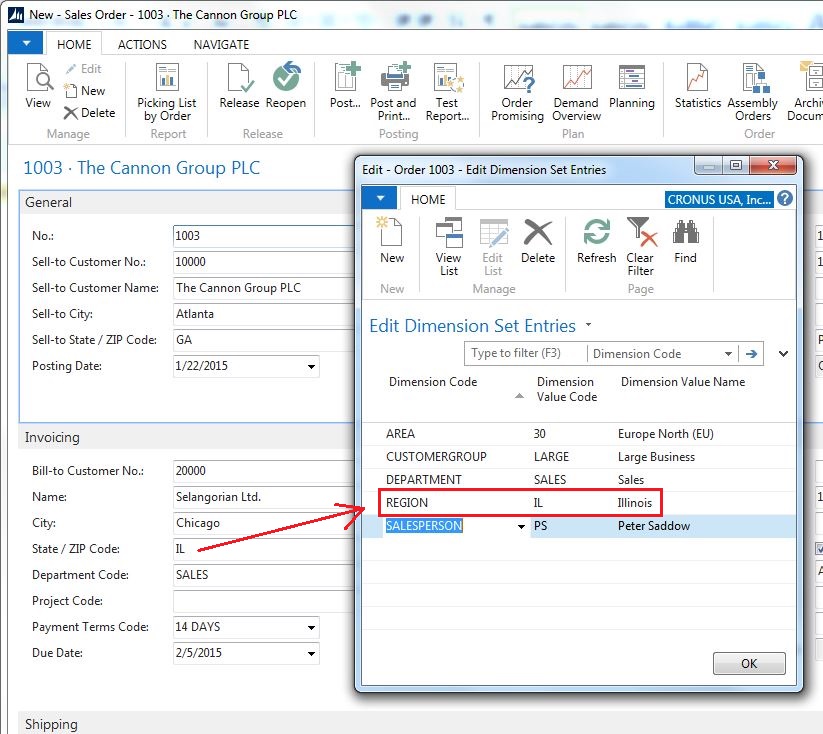
Task: Open SALESPERSON dimension code dropdown arrow
Action: click(521, 527)
